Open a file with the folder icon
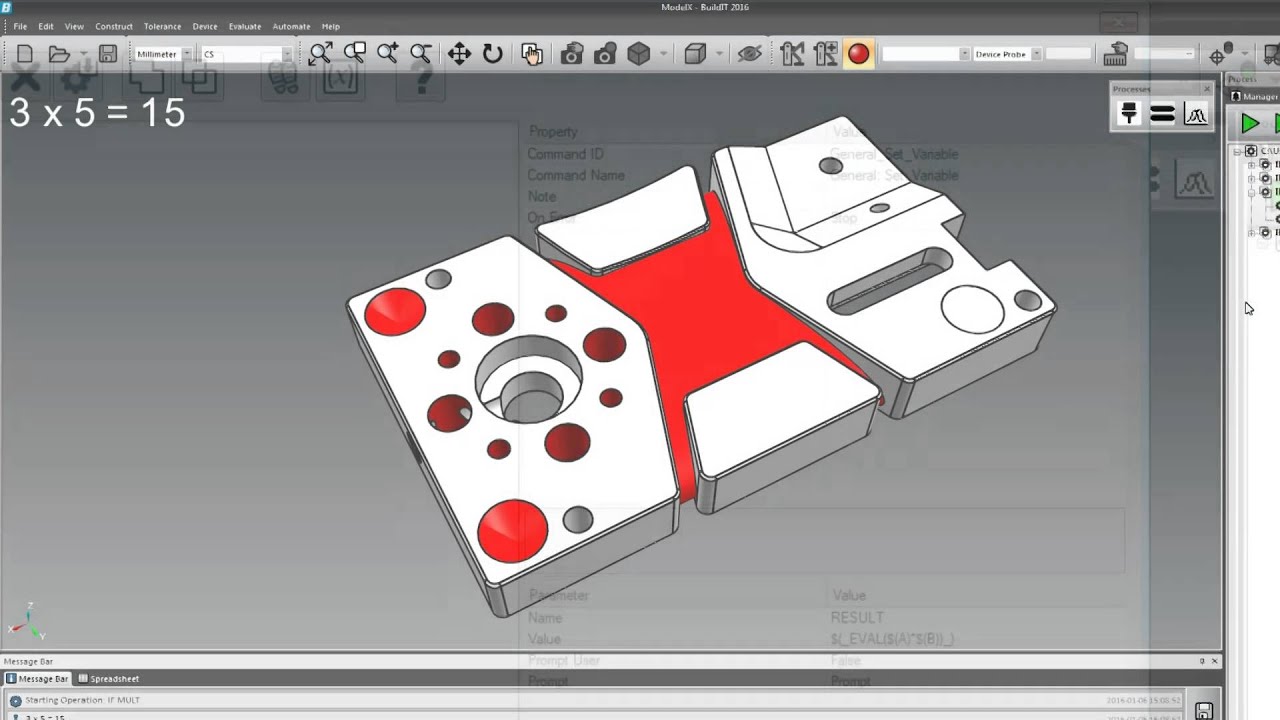The width and height of the screenshot is (1280, 720). 59,54
